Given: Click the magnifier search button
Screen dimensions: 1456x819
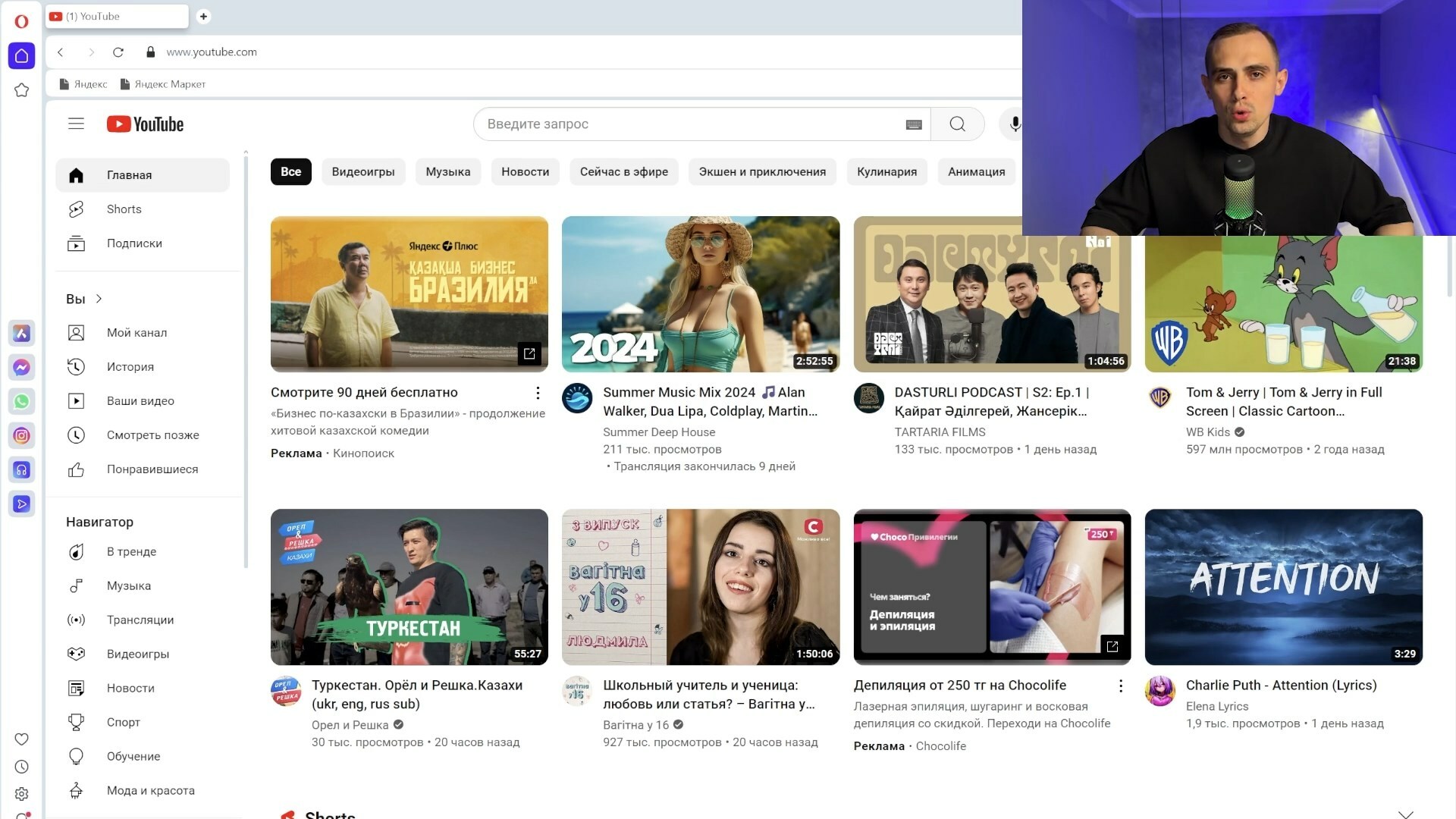Looking at the screenshot, I should [957, 124].
